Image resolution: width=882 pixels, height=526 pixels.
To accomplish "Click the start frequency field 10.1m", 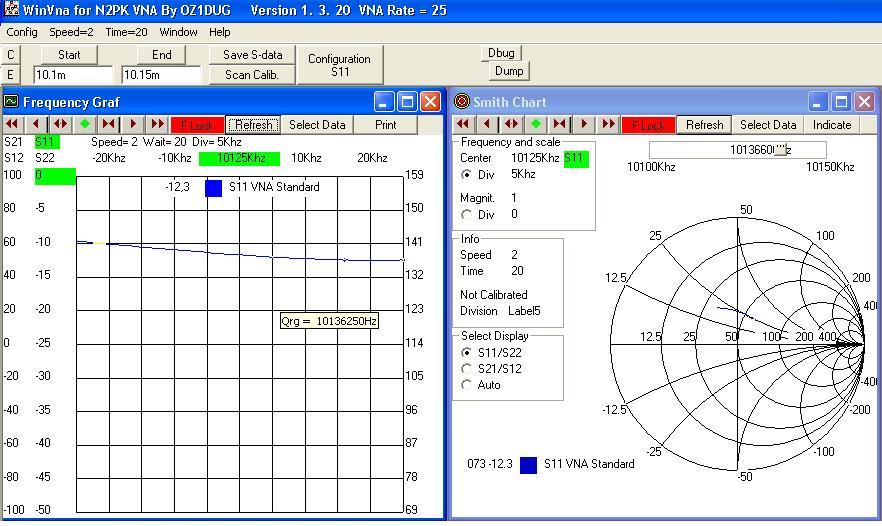I will point(73,75).
